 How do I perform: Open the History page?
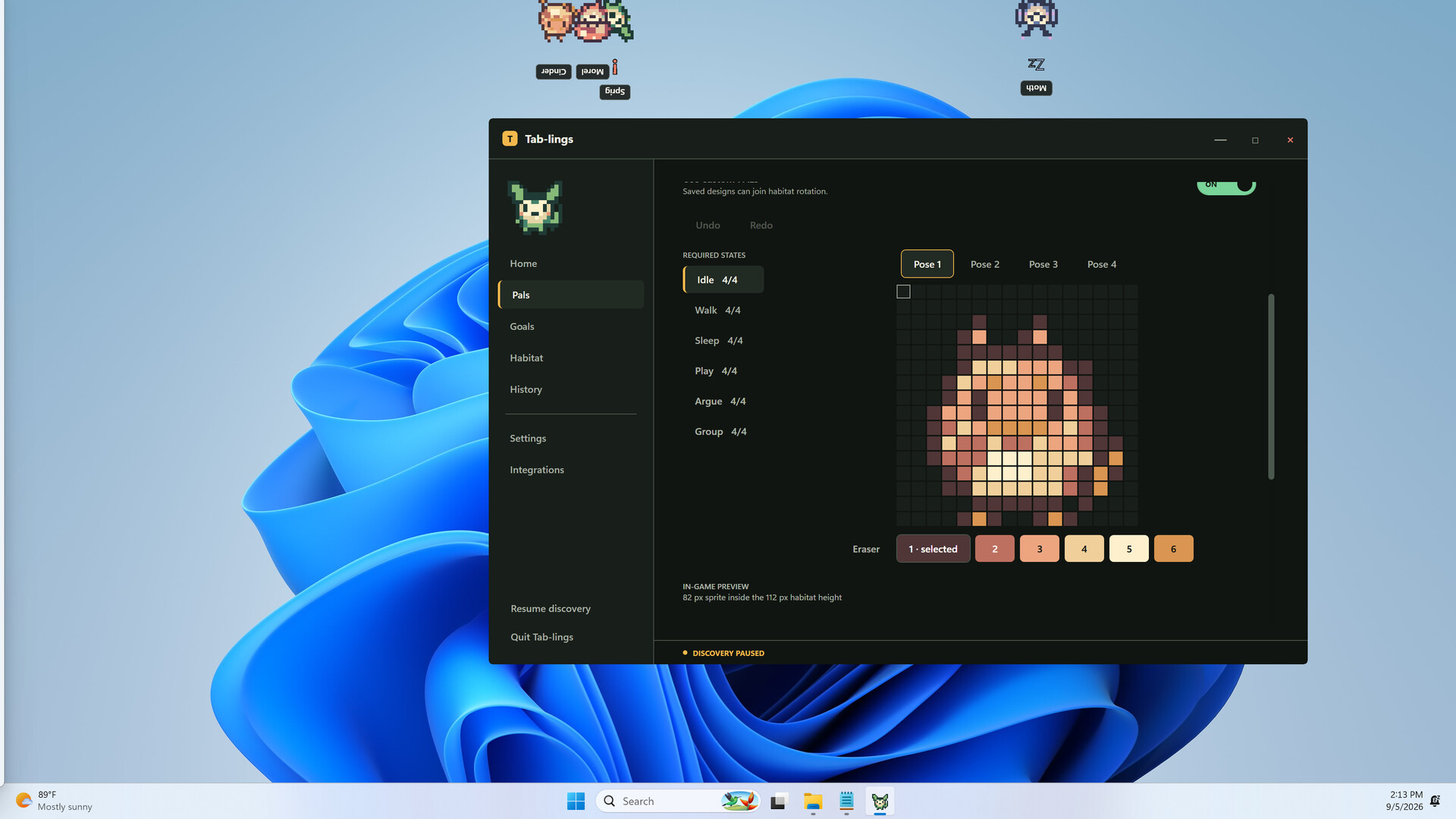[526, 389]
